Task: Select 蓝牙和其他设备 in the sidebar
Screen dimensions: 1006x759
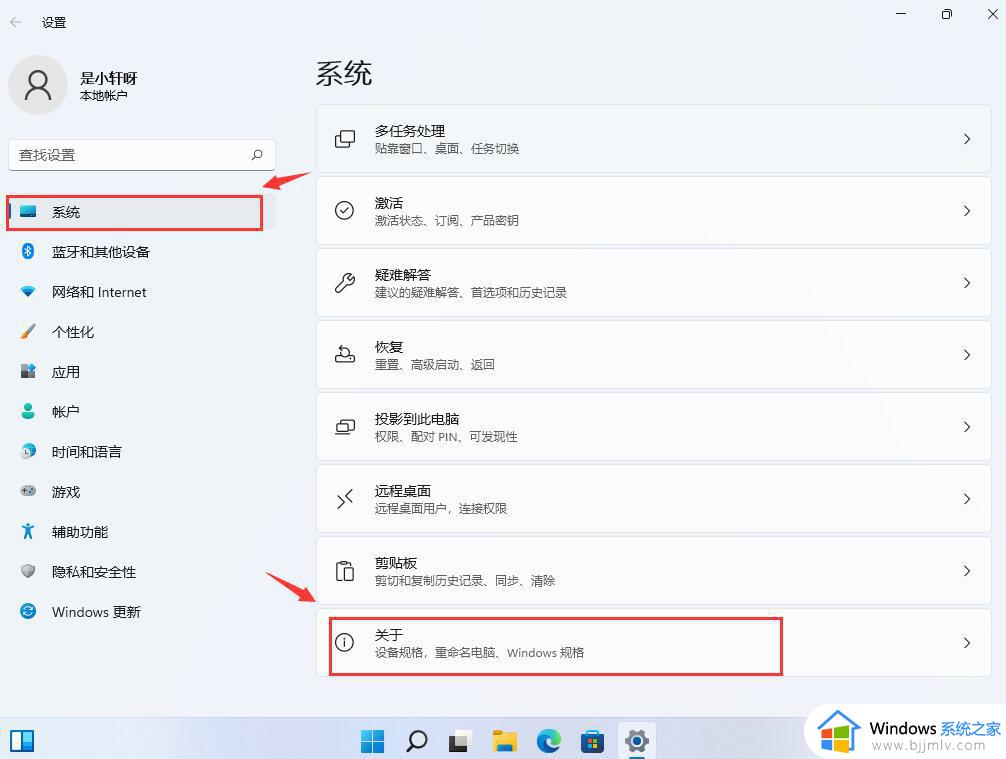Action: [x=141, y=252]
